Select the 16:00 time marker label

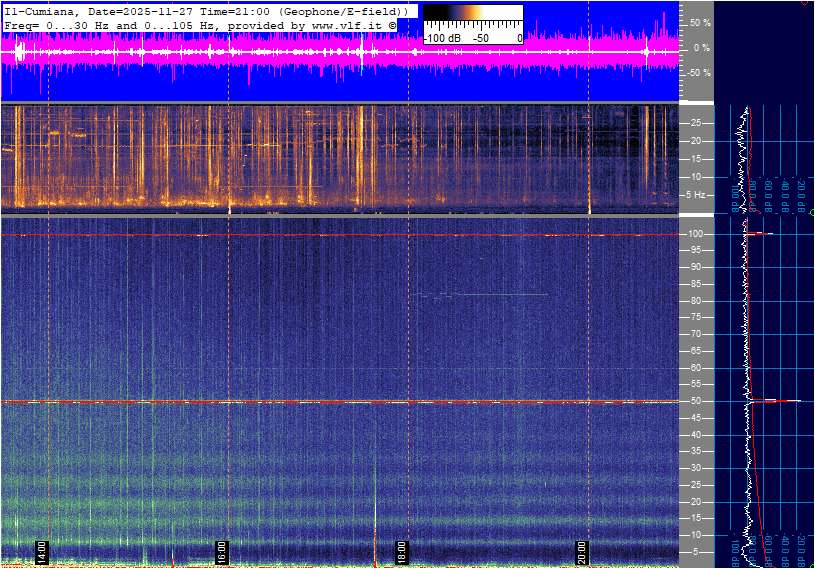222,552
